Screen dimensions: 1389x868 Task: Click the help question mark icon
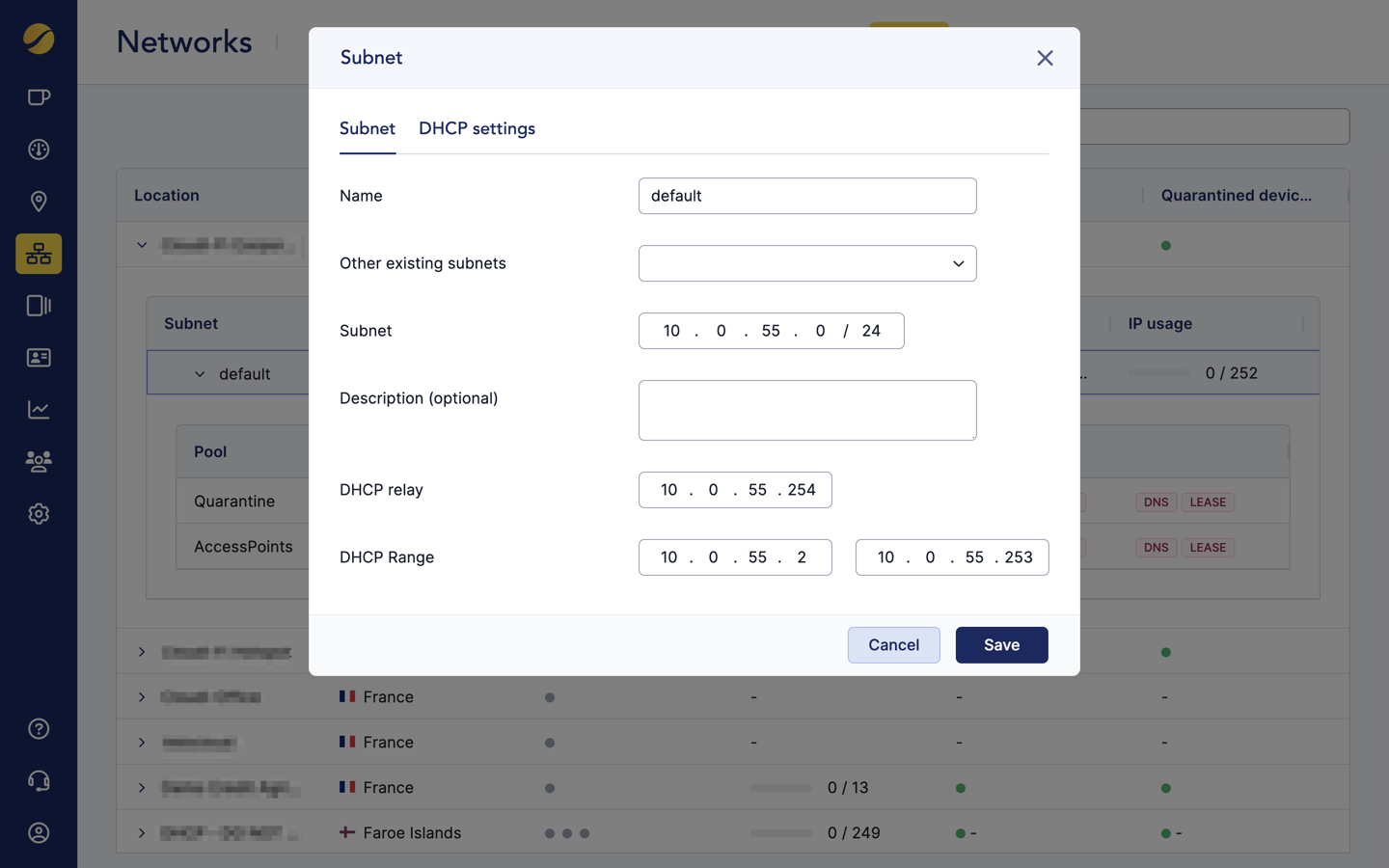click(39, 728)
